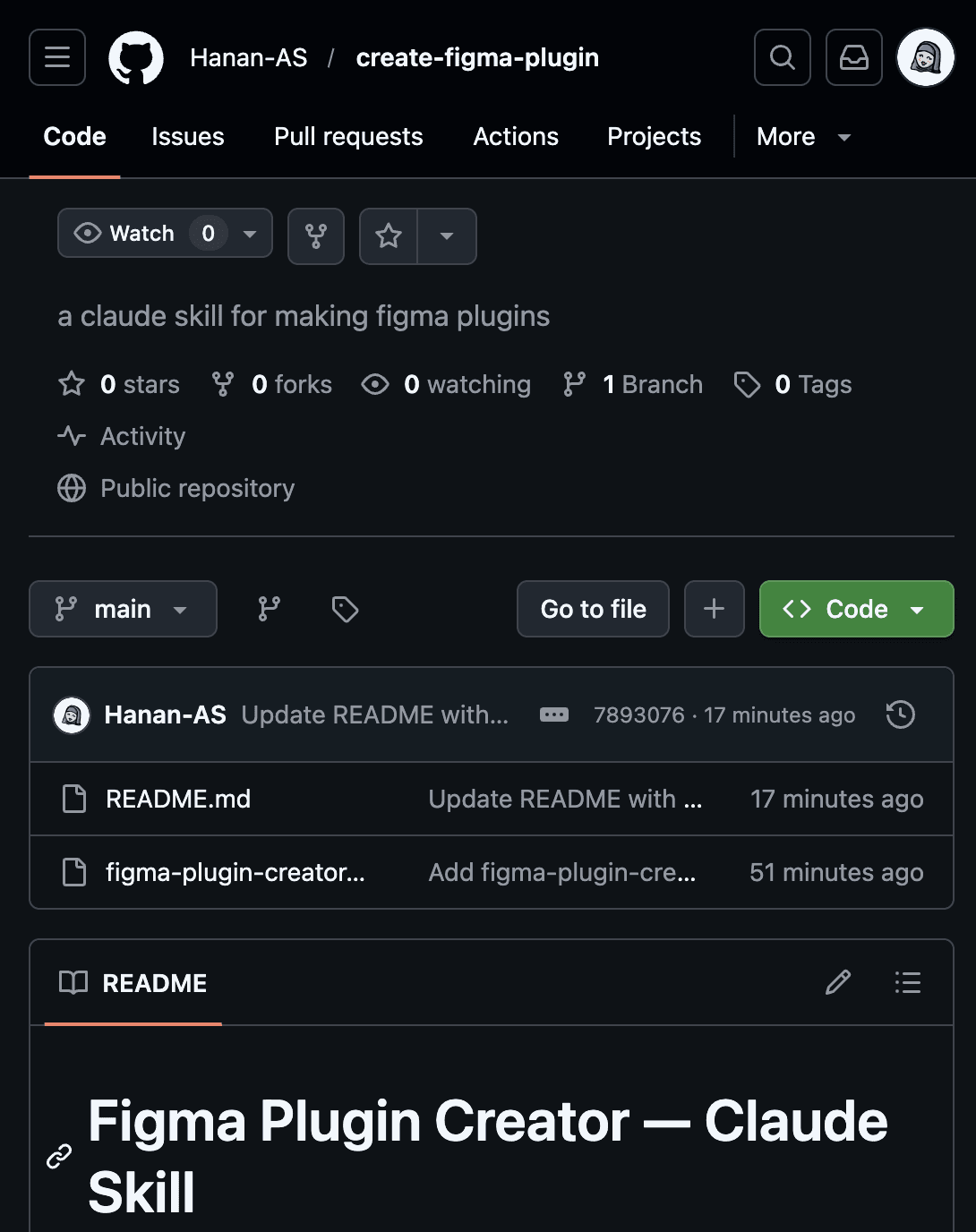
Task: Edit the README with pencil icon
Action: click(x=838, y=983)
